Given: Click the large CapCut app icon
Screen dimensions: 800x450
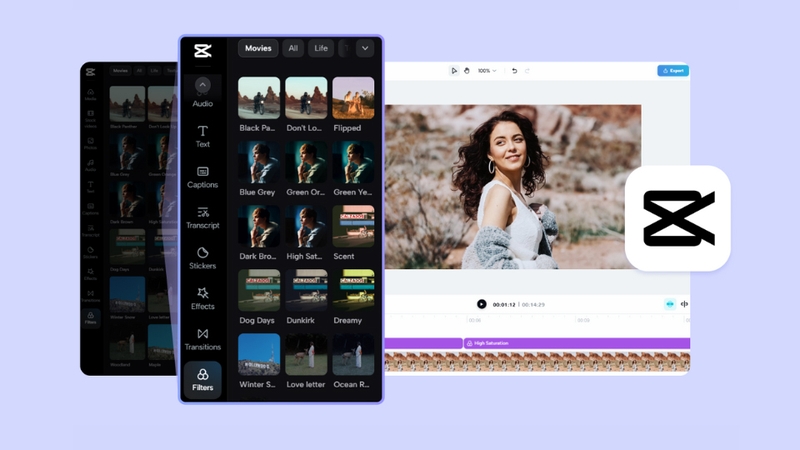Looking at the screenshot, I should 678,218.
